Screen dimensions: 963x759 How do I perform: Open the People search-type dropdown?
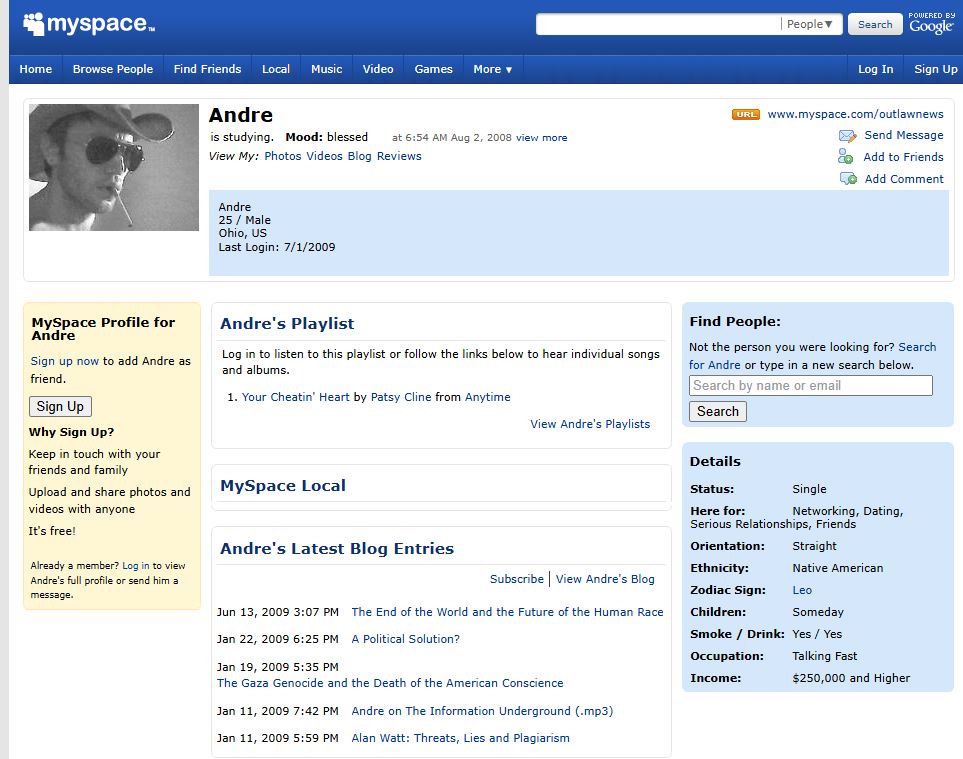point(809,24)
